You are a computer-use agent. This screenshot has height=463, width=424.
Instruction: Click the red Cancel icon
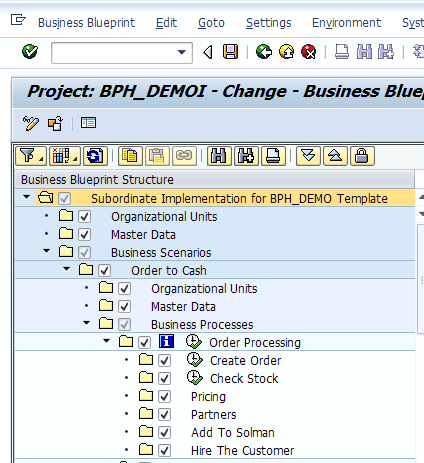[x=309, y=52]
